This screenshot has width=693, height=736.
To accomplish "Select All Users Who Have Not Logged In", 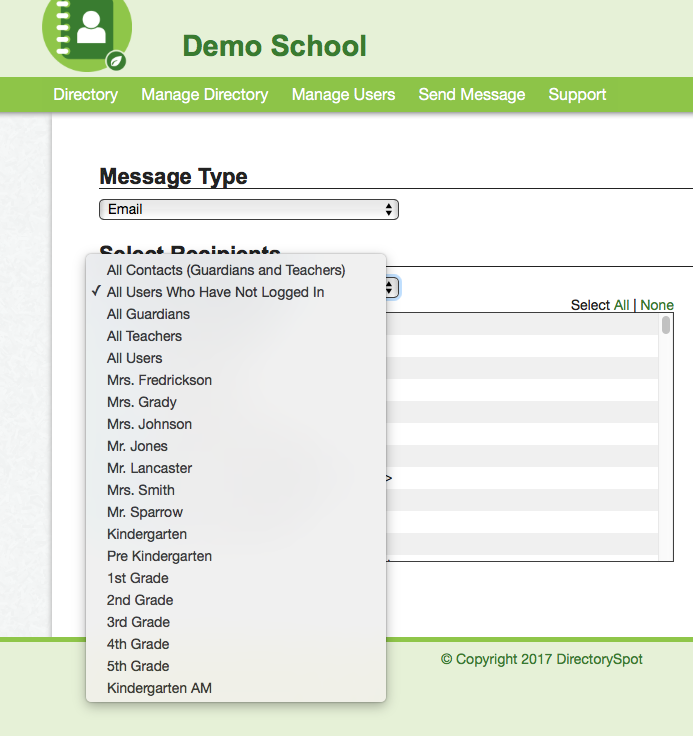I will [x=215, y=292].
